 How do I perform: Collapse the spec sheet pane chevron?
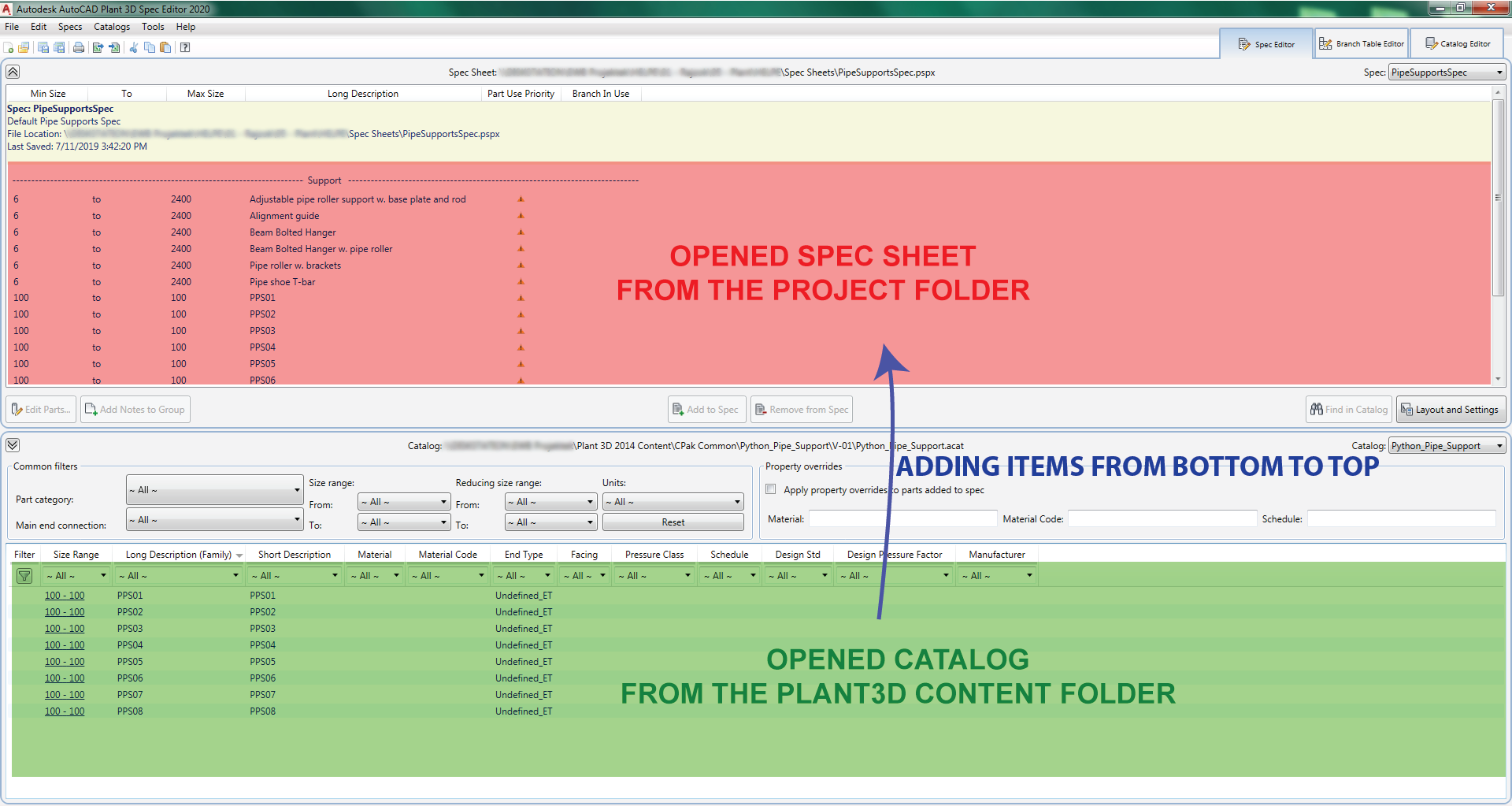click(x=13, y=72)
